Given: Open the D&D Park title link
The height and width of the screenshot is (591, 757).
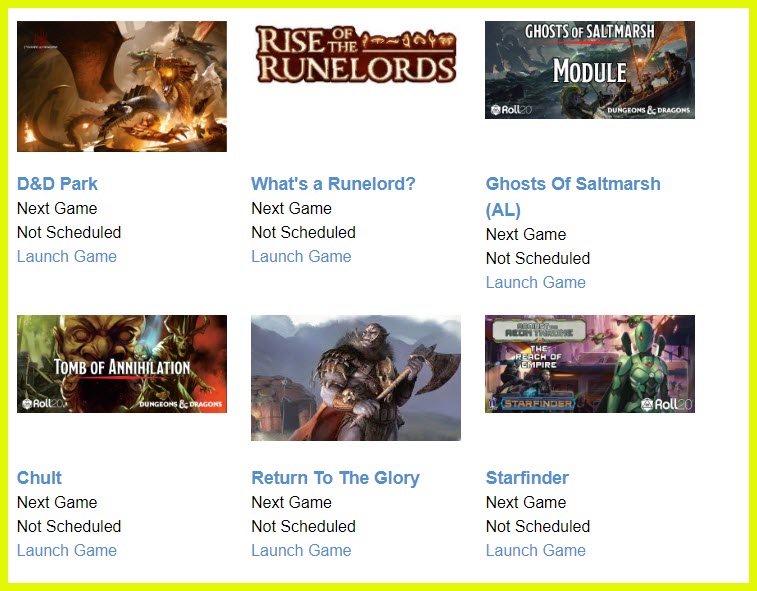Looking at the screenshot, I should 57,184.
